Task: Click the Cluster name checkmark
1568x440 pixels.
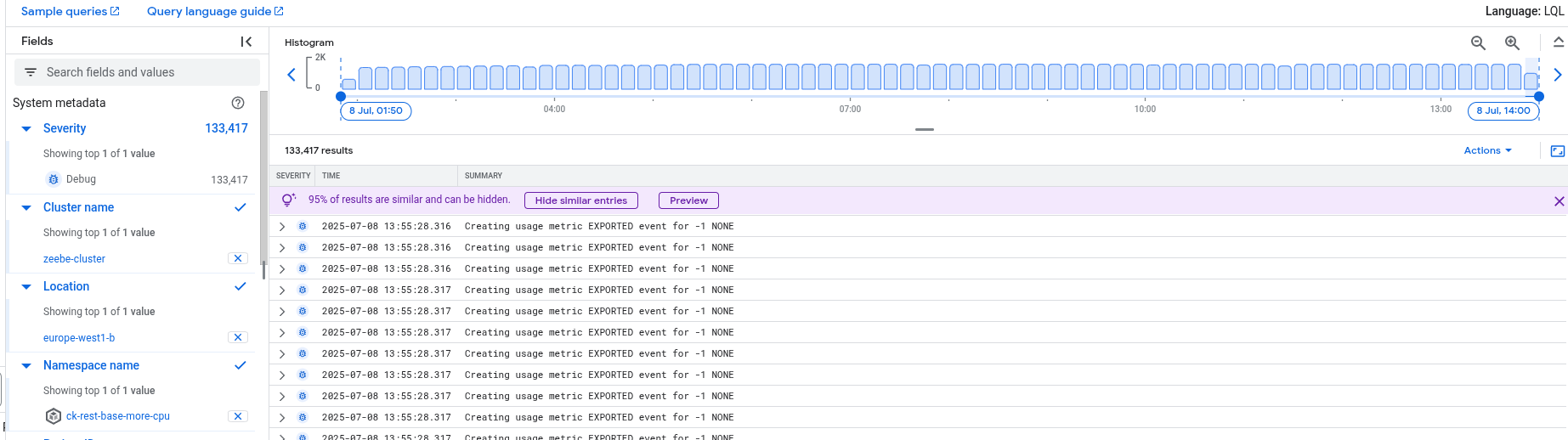Action: pos(241,207)
